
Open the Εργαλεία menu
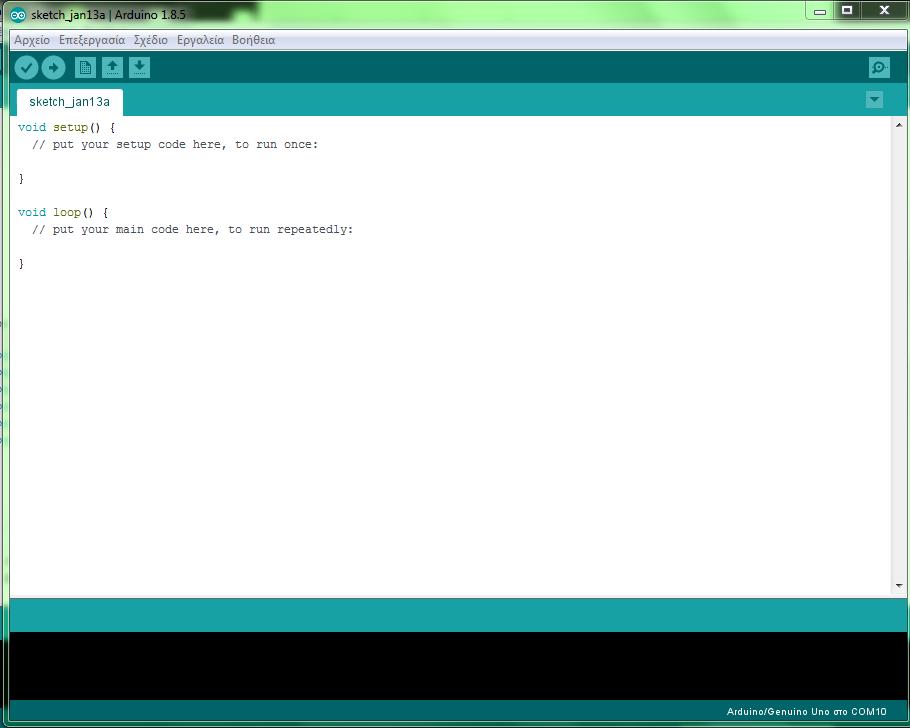click(x=200, y=40)
